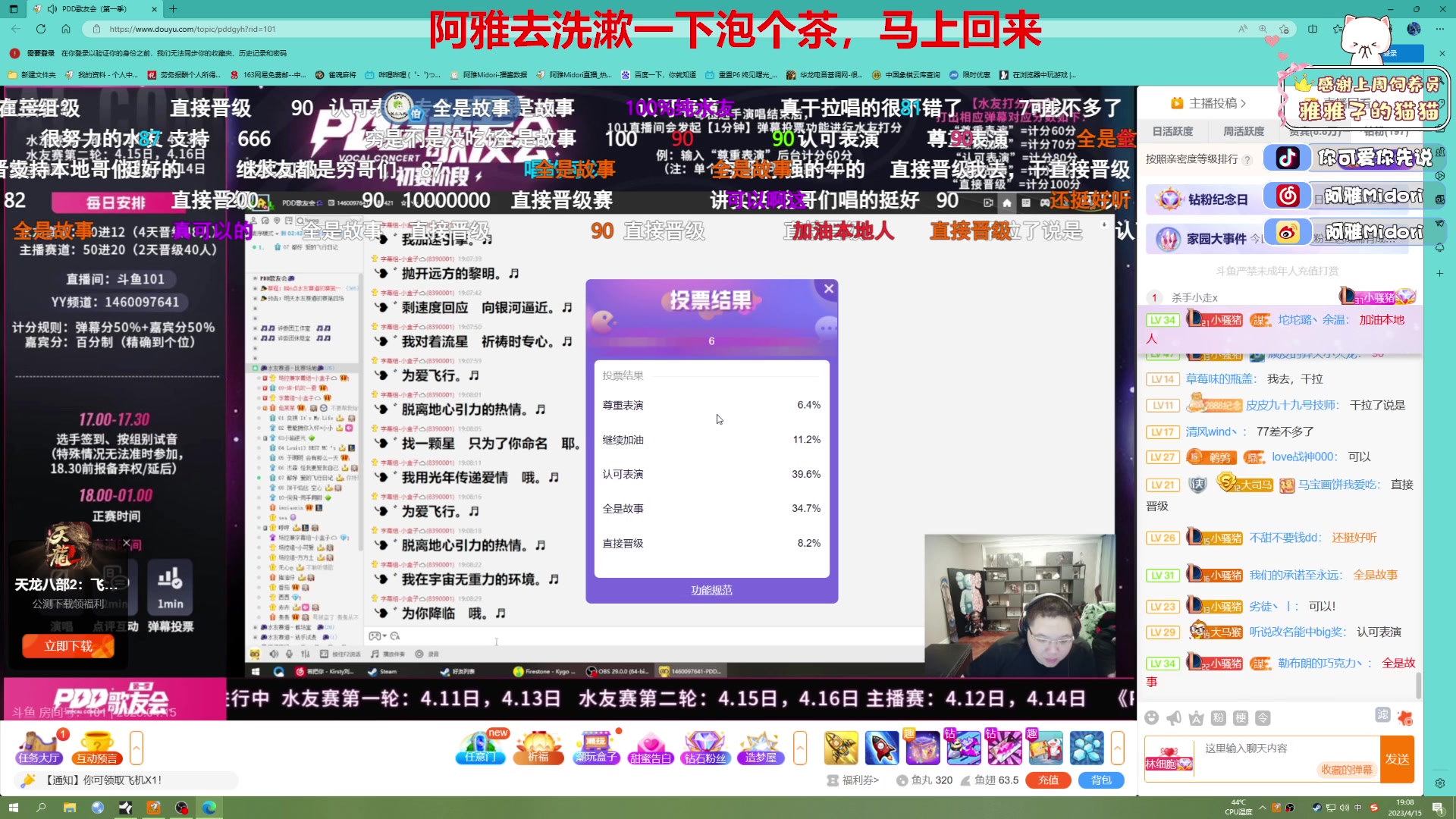This screenshot has width=1456, height=819.
Task: Expand the arrow beside 造梦屋
Action: (800, 748)
